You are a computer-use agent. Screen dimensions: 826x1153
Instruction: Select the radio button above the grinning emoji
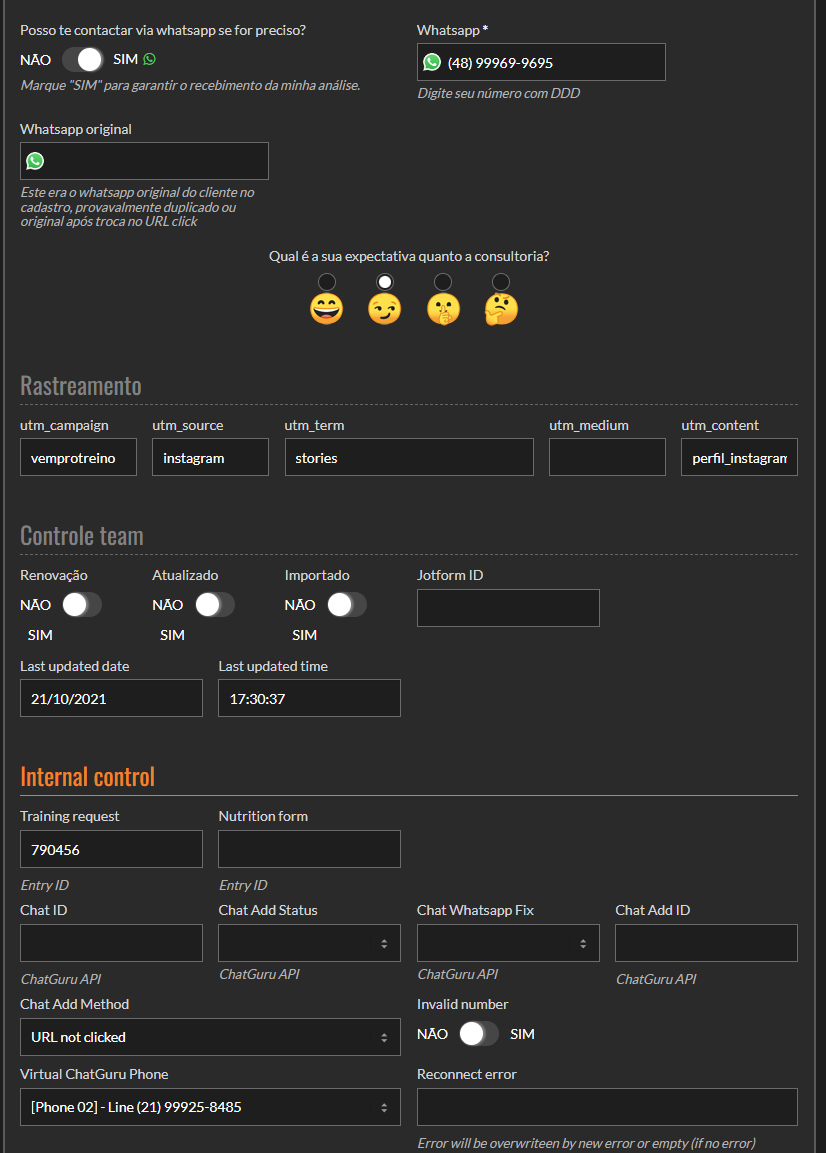(x=327, y=282)
